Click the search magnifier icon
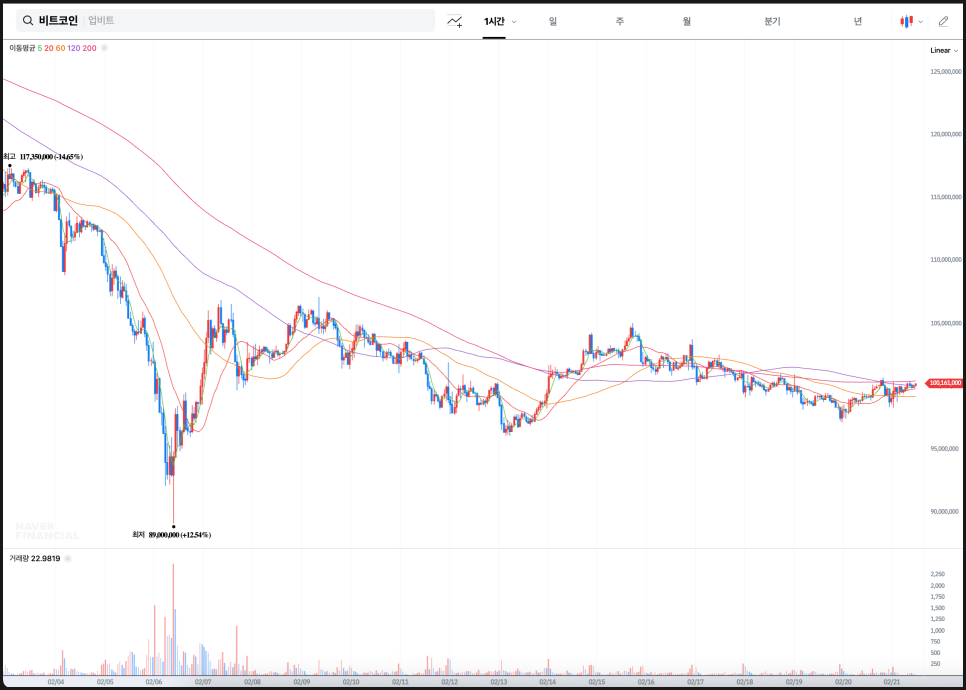This screenshot has height=690, width=966. pos(27,20)
